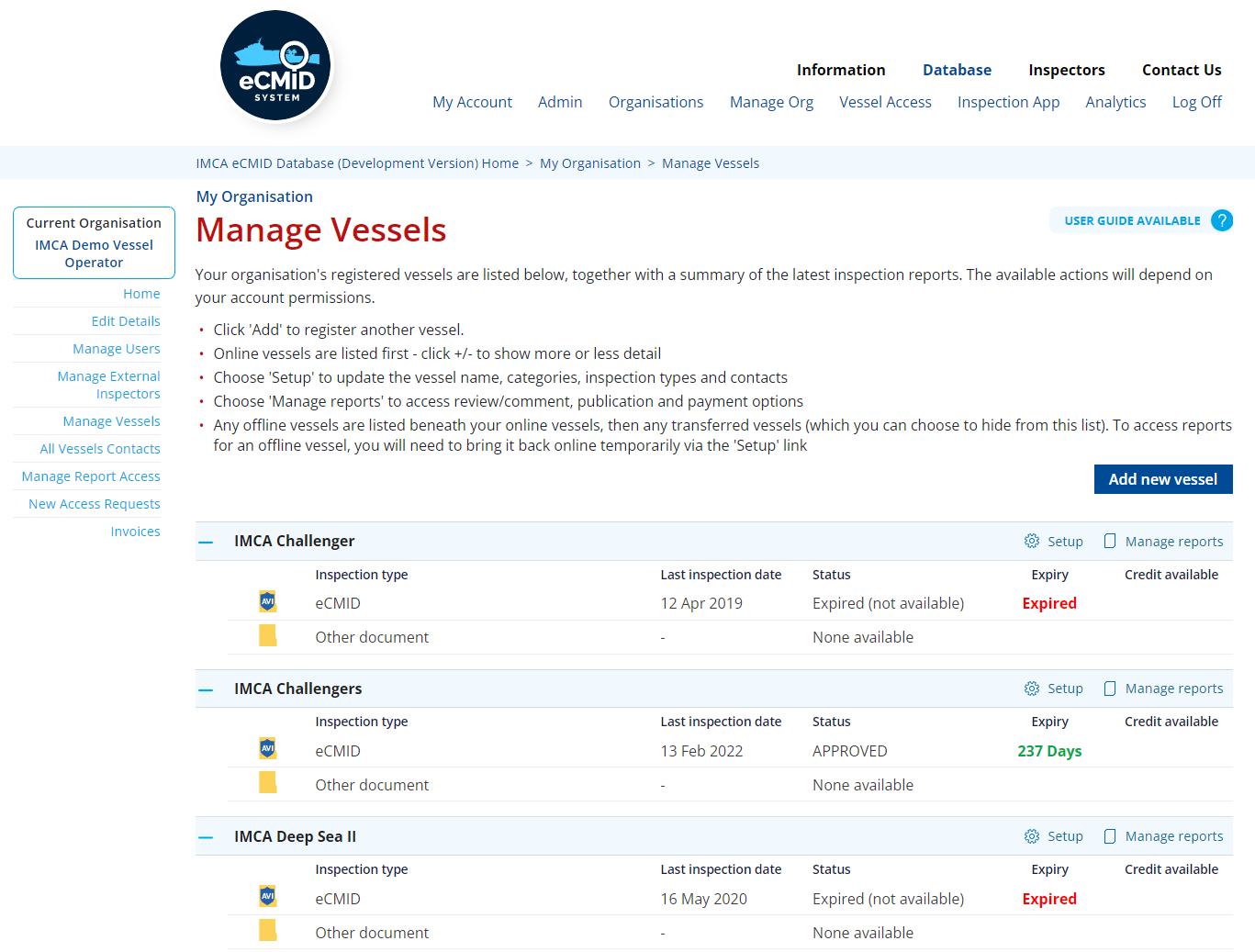Open the Manage Org submenu item

pyautogui.click(x=771, y=102)
